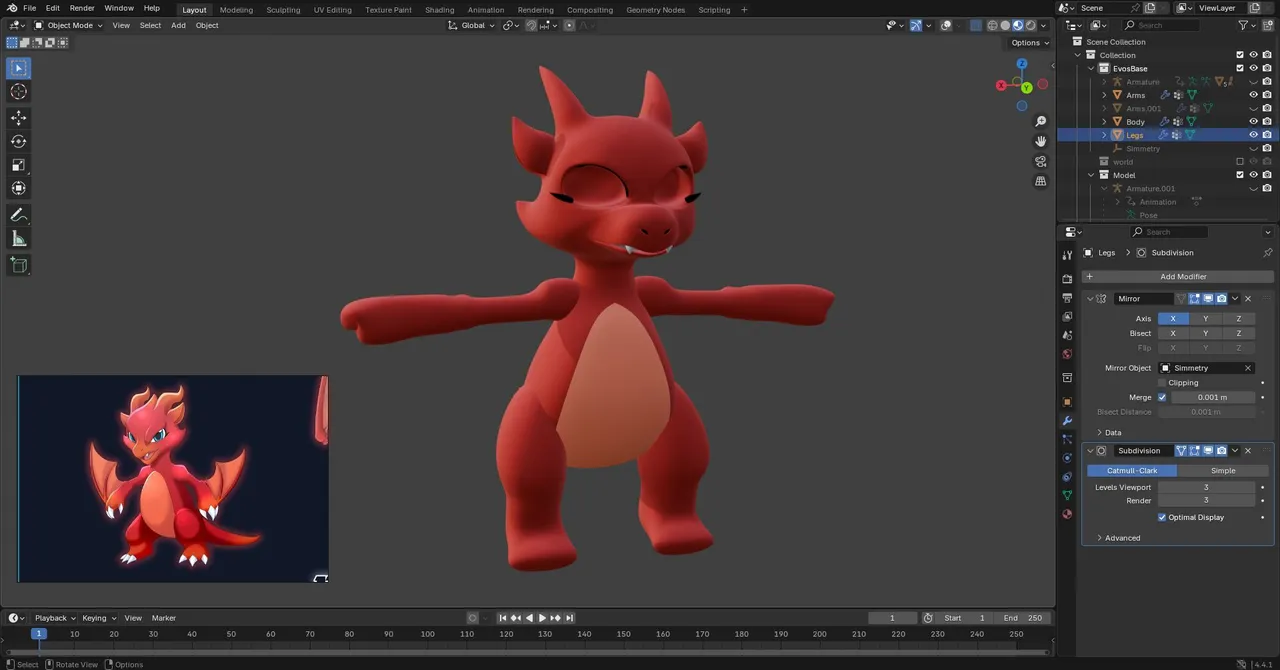Image resolution: width=1280 pixels, height=670 pixels.
Task: Select Simple subdivision type
Action: 1223,470
